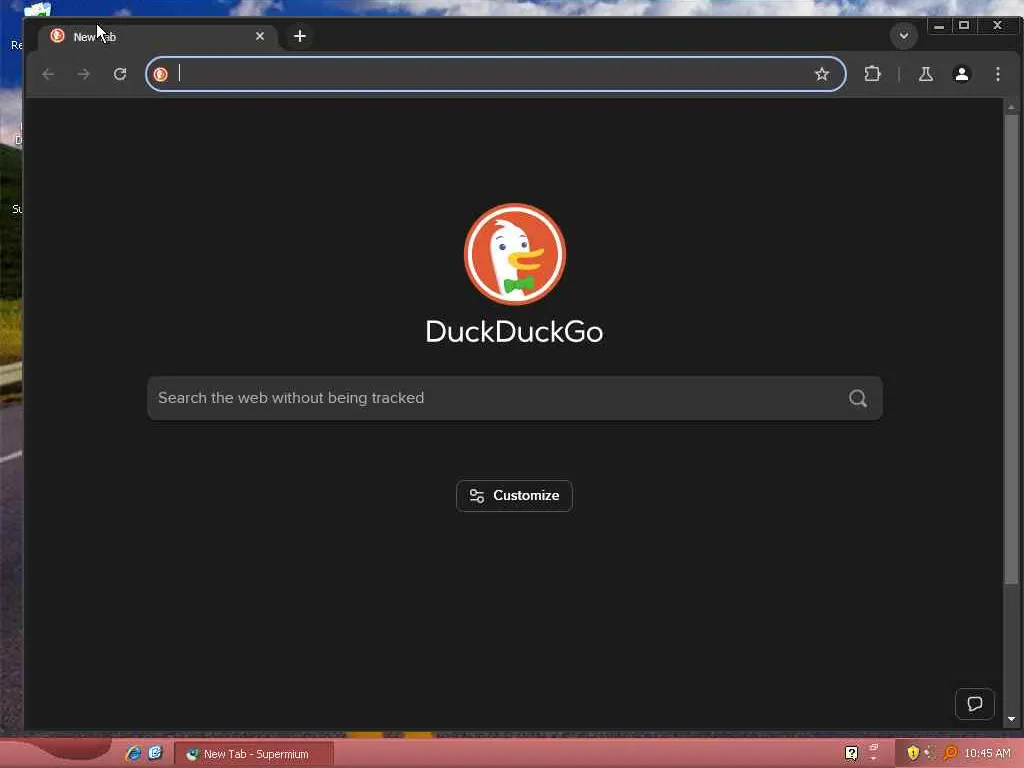The height and width of the screenshot is (768, 1024).
Task: Click the security shield tray icon
Action: (x=913, y=753)
